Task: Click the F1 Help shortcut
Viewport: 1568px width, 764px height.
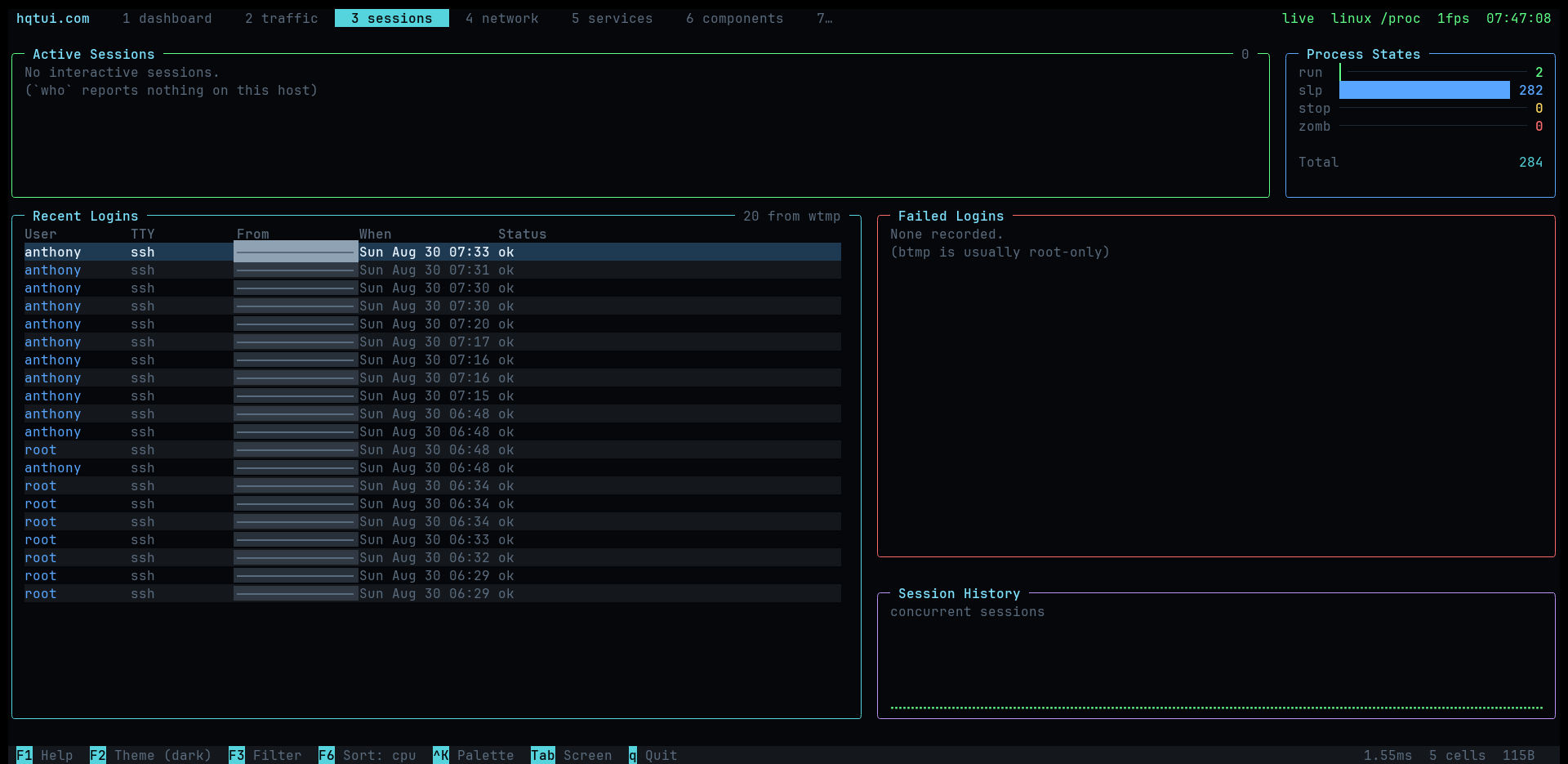Action: tap(45, 755)
